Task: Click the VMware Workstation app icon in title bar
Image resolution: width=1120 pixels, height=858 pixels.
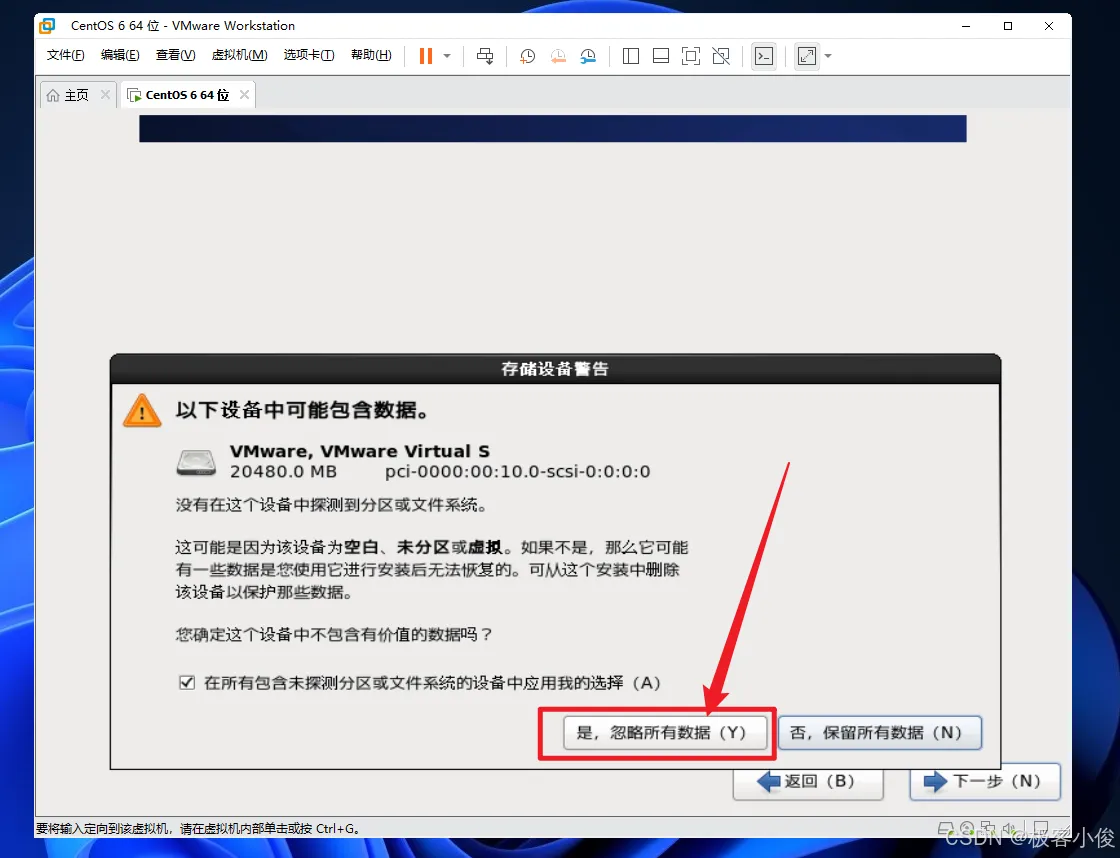Action: click(x=48, y=26)
